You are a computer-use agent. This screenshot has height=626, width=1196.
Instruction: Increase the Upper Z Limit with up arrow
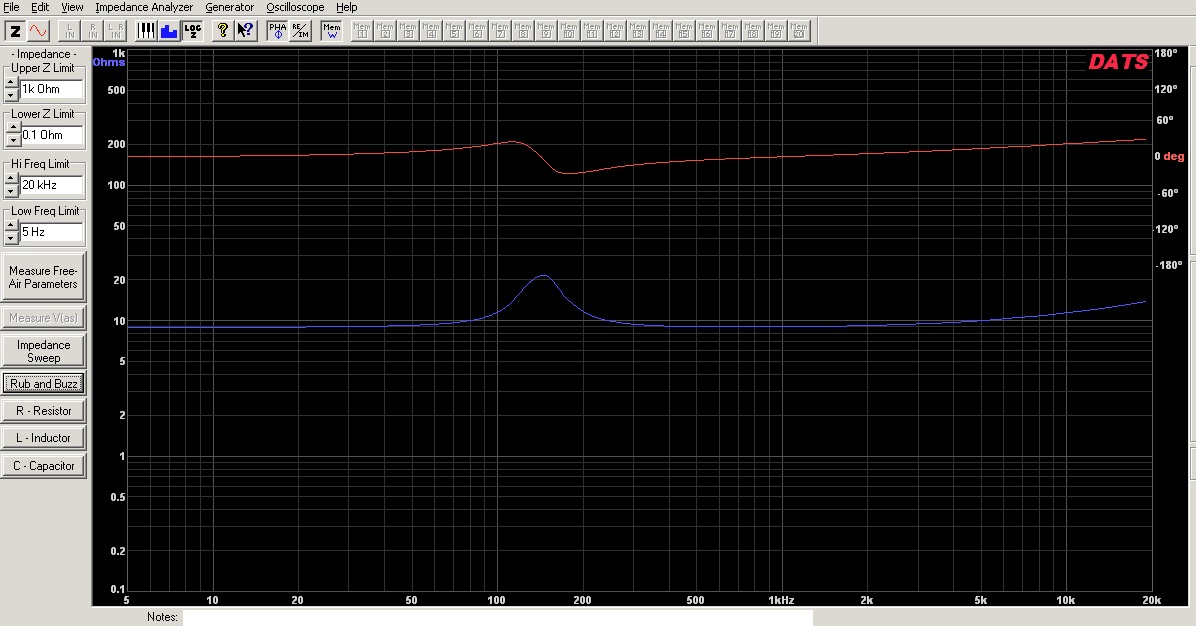pos(11,83)
